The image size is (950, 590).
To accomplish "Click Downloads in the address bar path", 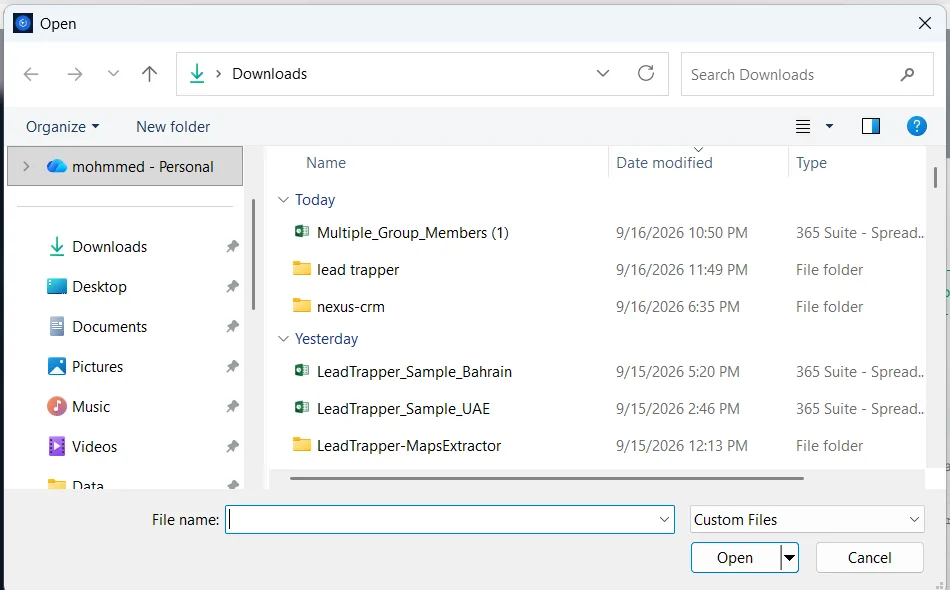I will point(270,74).
